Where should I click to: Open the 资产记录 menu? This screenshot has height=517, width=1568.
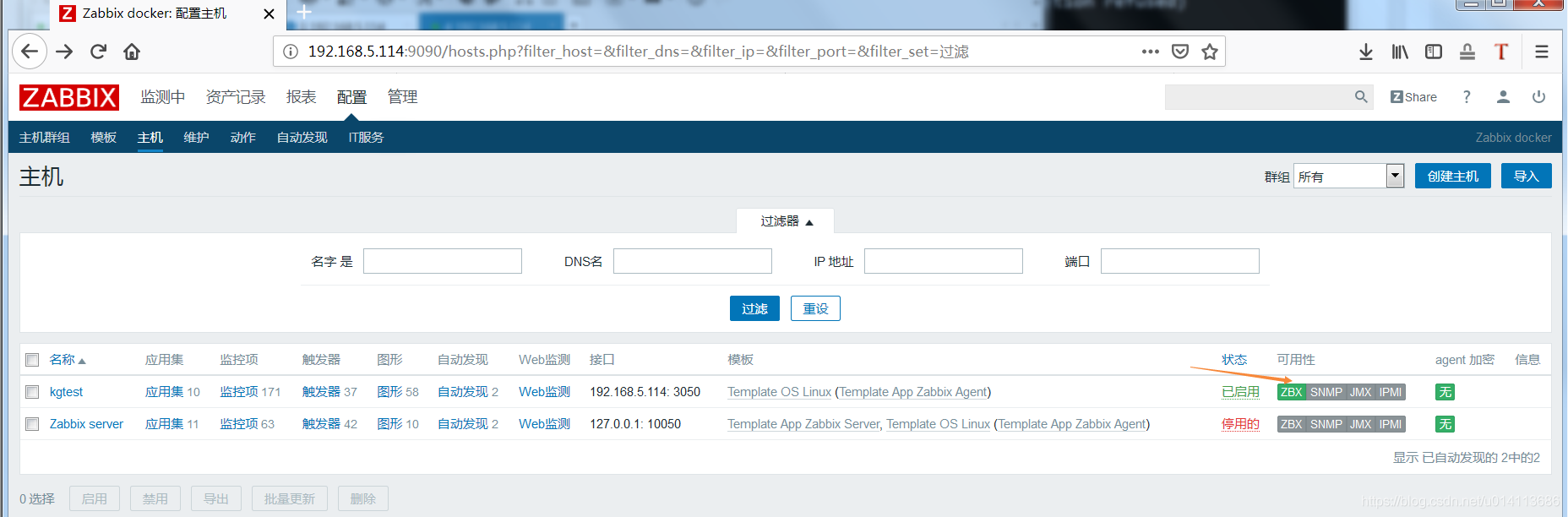coord(236,97)
